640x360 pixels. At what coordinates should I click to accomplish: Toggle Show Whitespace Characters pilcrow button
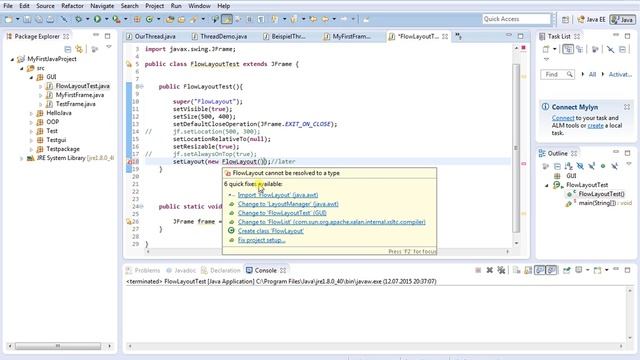(261, 19)
